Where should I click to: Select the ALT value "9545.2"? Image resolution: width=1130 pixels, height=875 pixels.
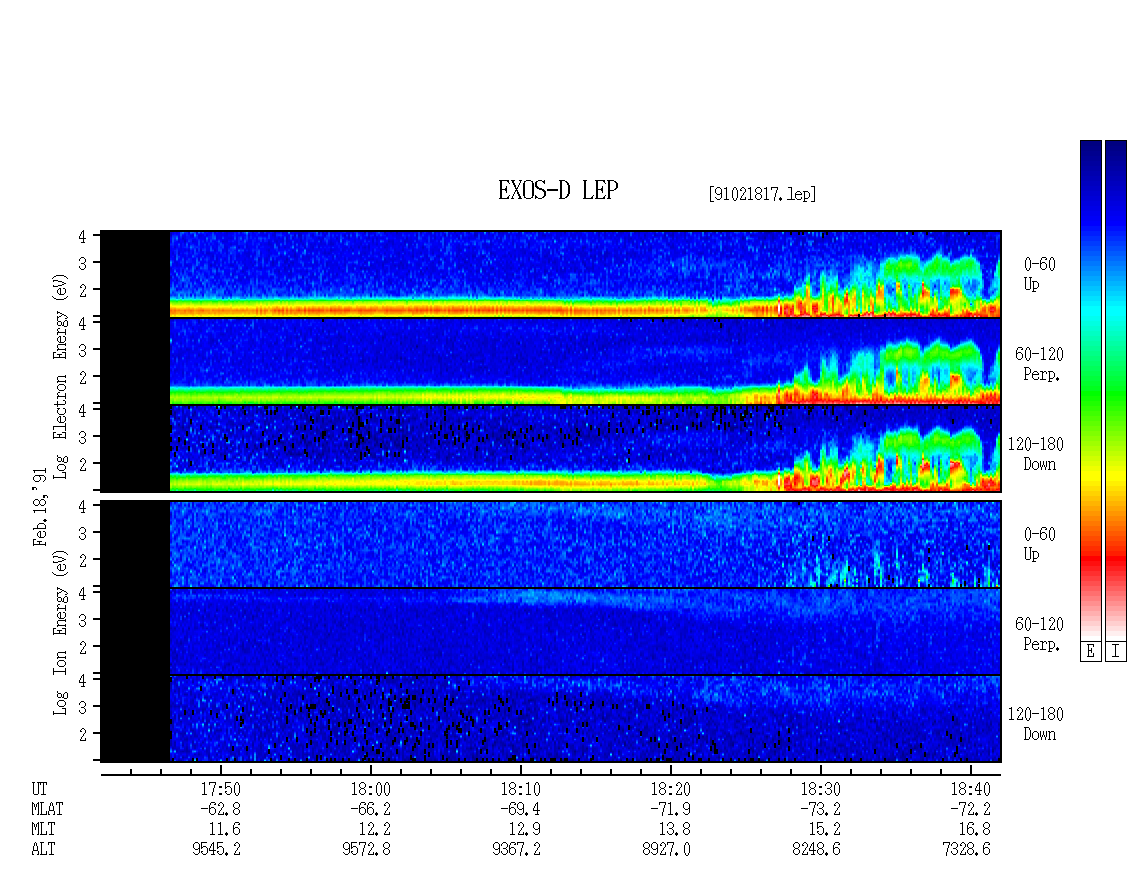point(217,849)
